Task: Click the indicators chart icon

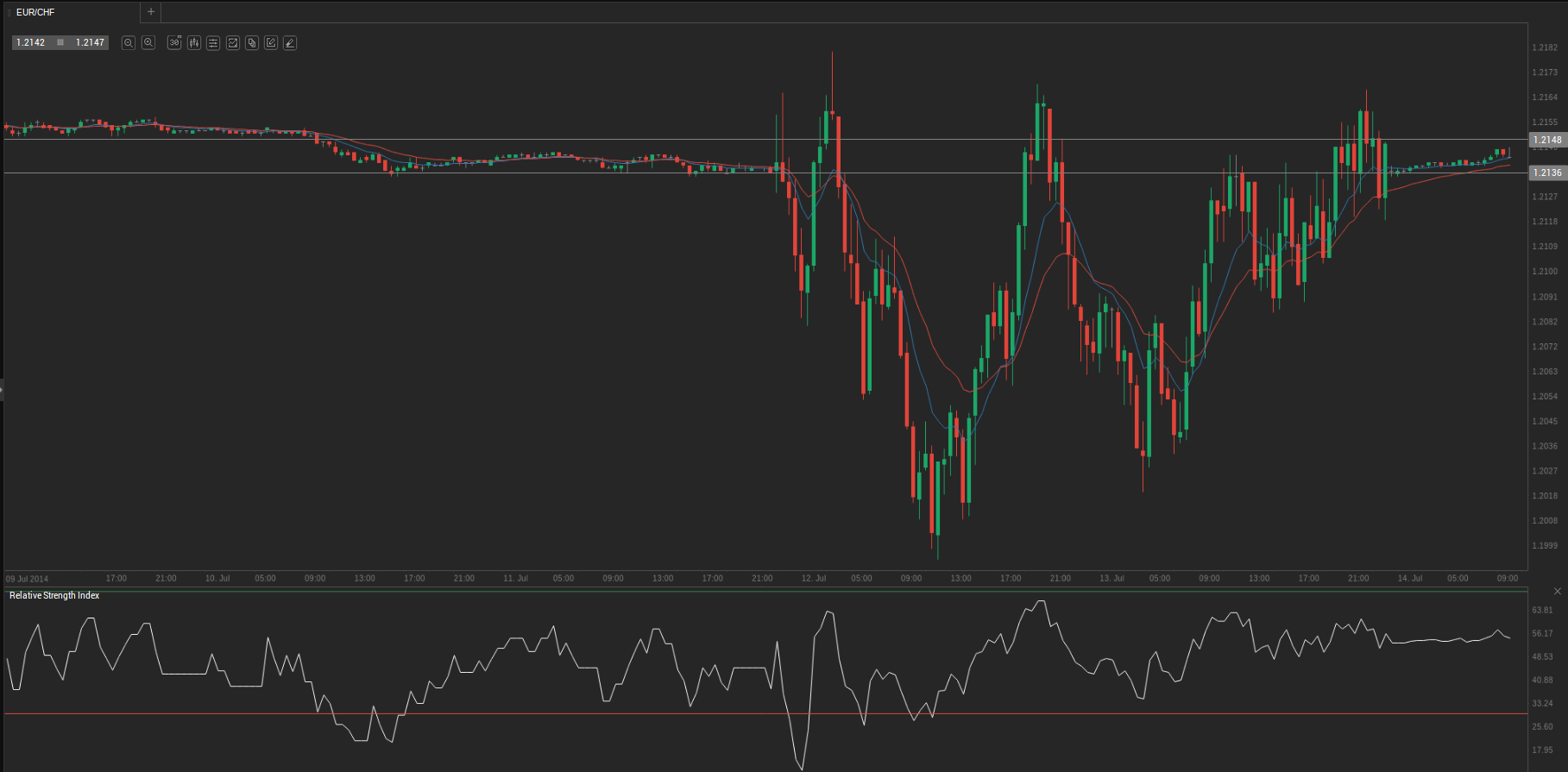Action: point(233,42)
